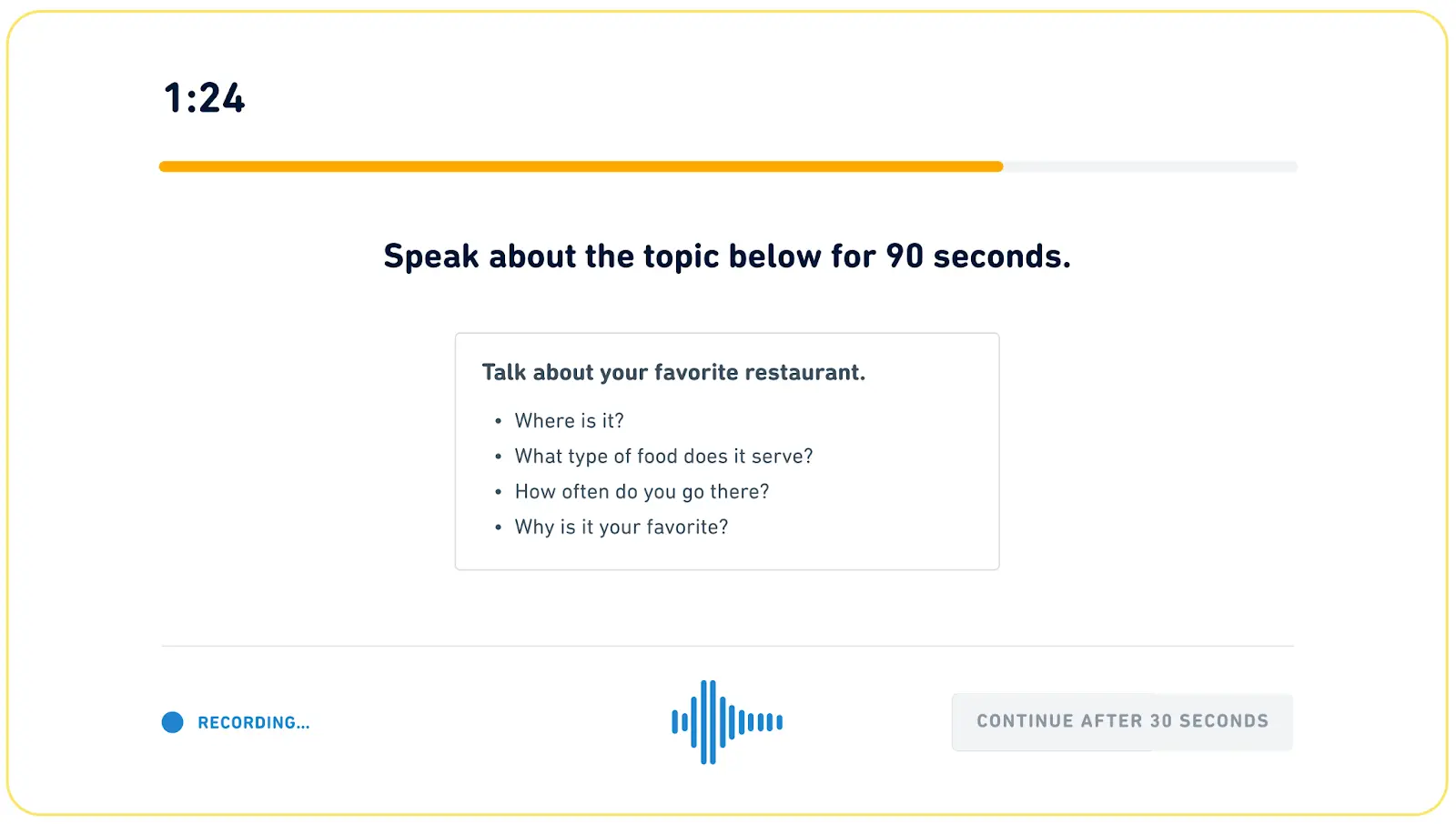Click the heading 'Speak about the topic below'
The height and width of the screenshot is (824, 1456).
[727, 256]
